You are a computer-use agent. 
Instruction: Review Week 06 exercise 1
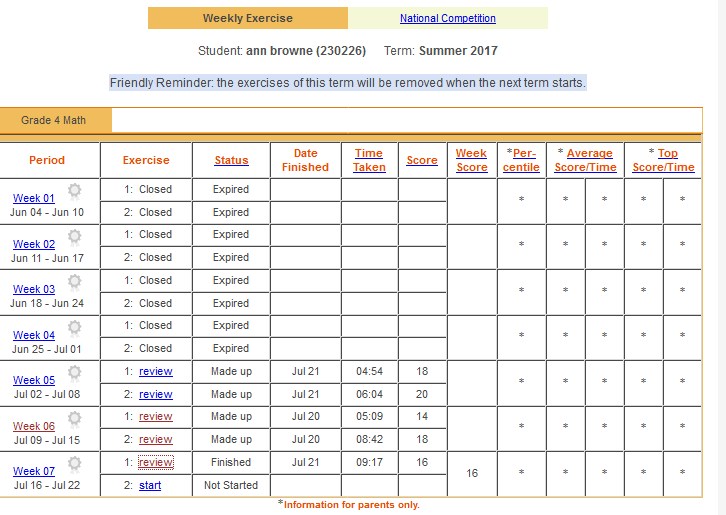tap(156, 416)
